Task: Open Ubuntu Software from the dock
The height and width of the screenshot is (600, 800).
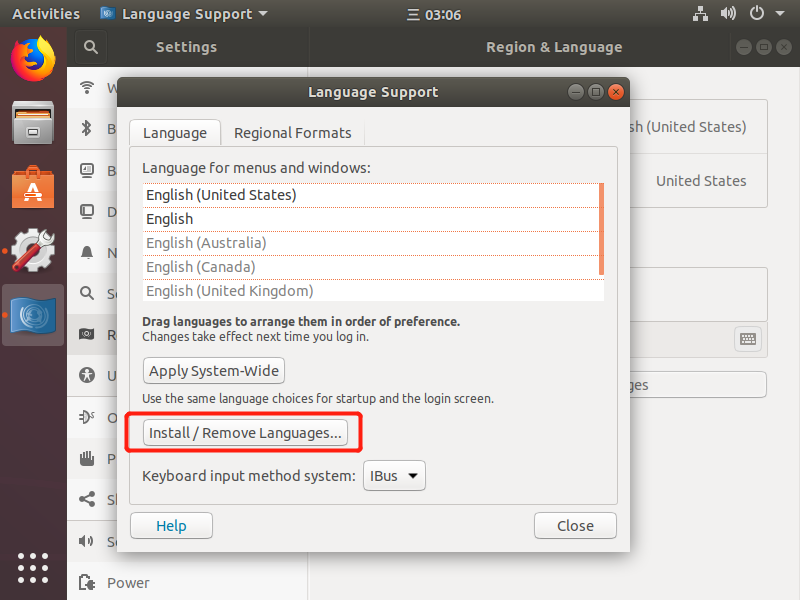Action: (33, 186)
